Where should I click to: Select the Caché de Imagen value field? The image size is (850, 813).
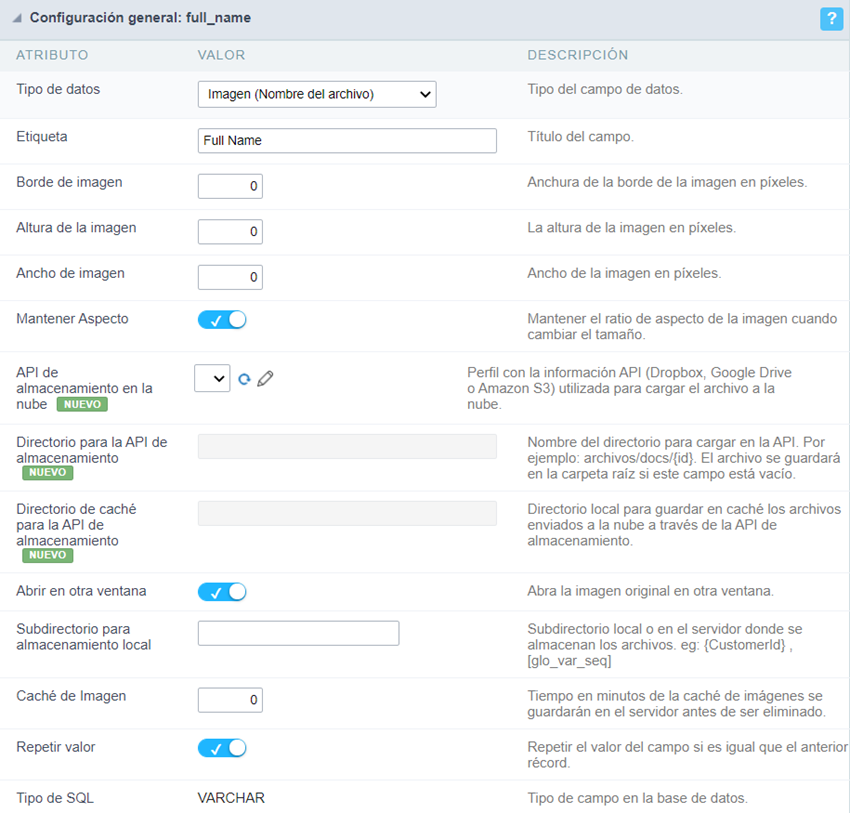coord(230,700)
